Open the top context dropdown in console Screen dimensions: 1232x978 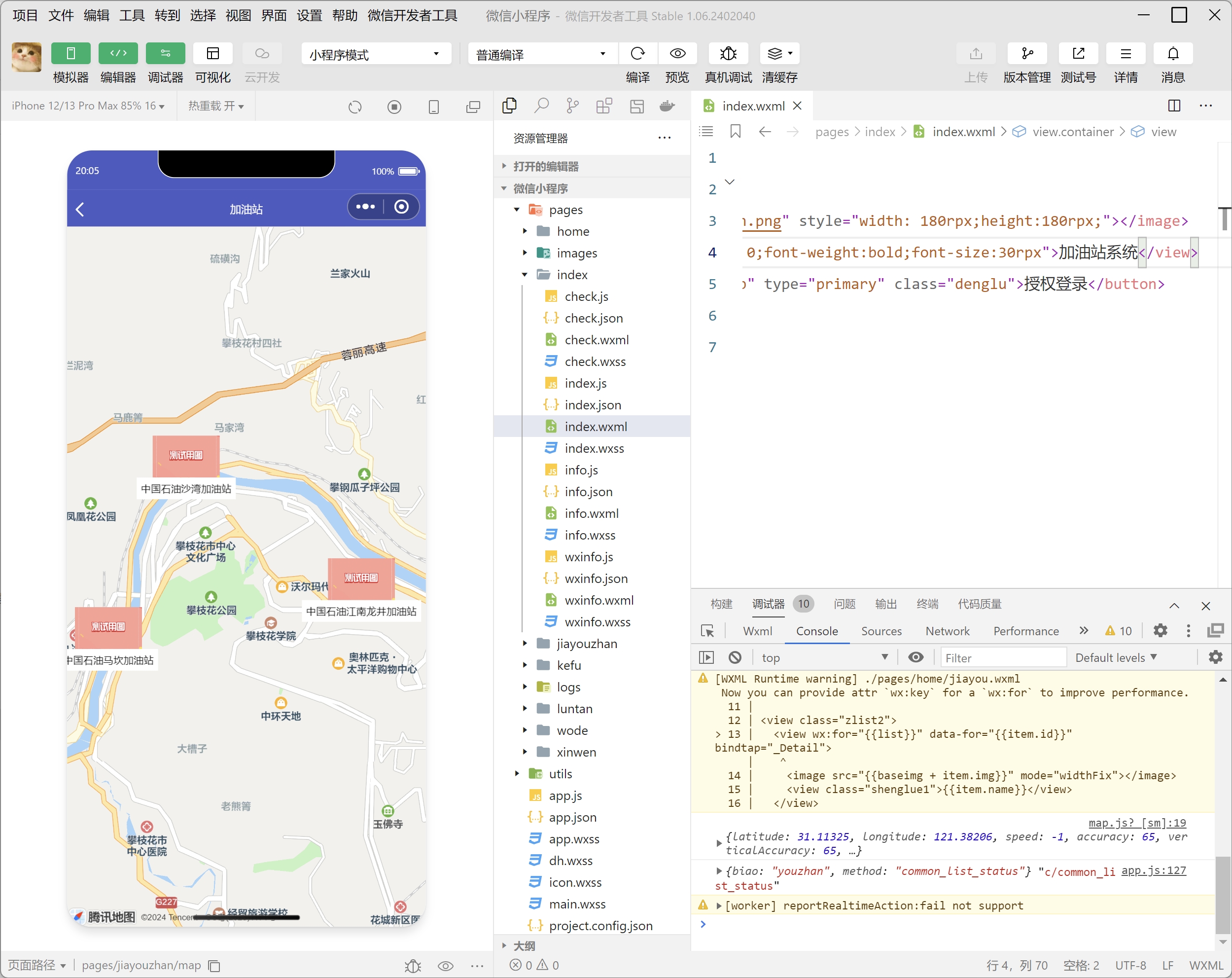coord(825,658)
